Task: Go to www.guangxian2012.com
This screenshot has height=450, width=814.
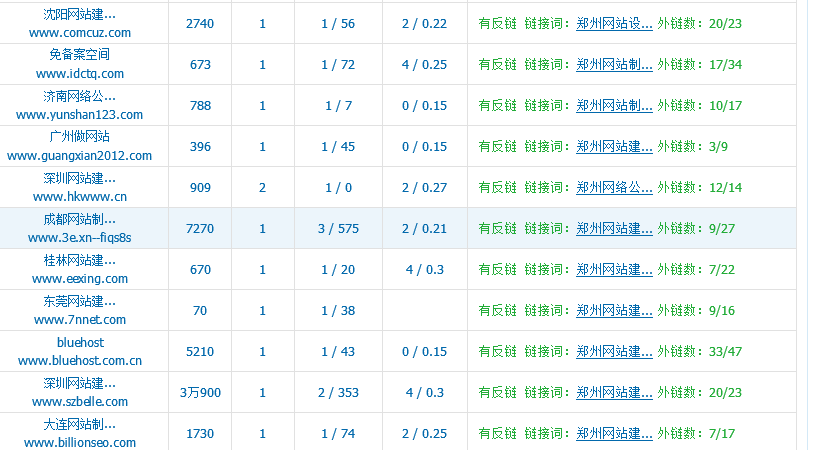Action: (80, 155)
